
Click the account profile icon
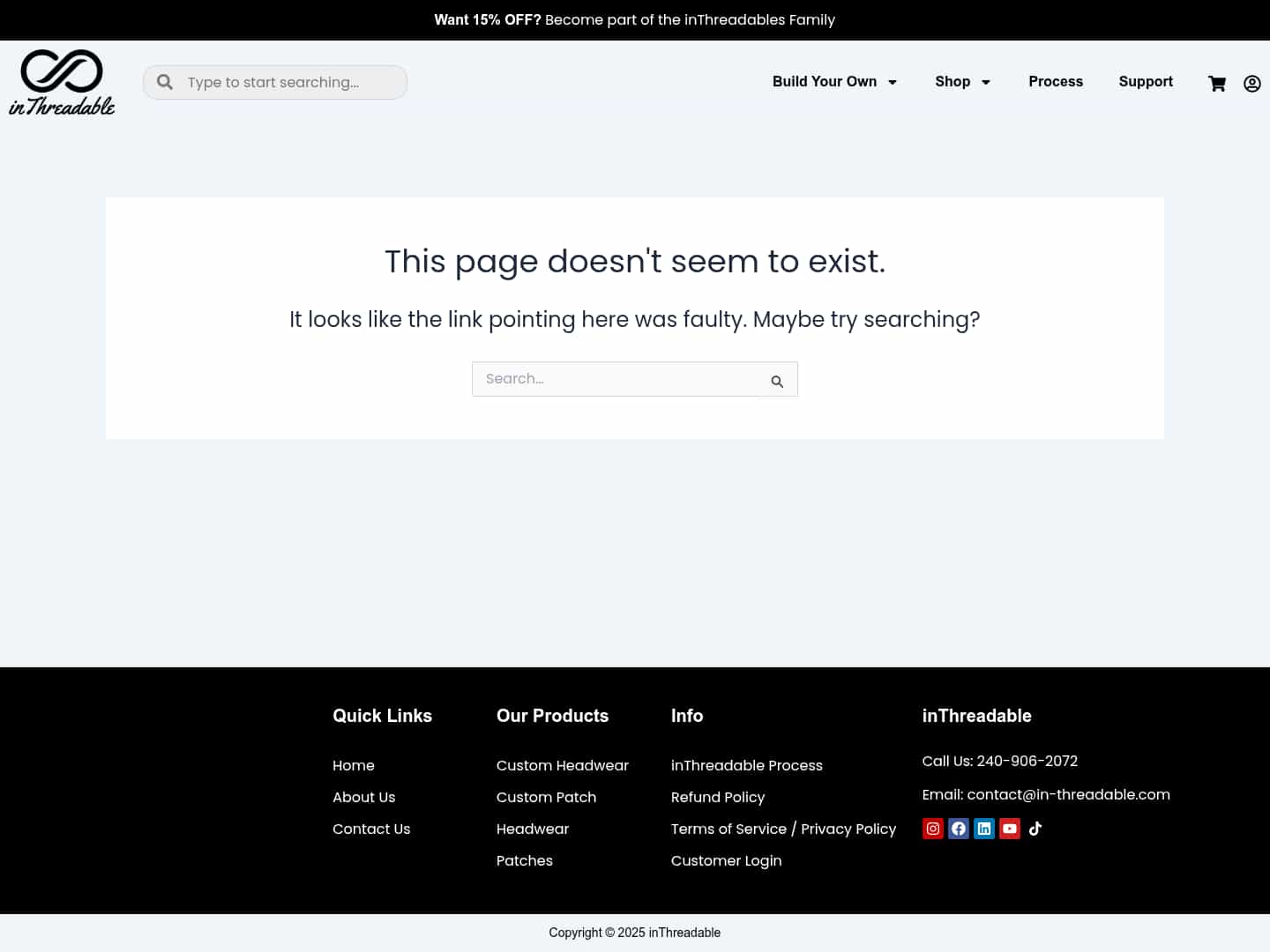click(x=1251, y=83)
